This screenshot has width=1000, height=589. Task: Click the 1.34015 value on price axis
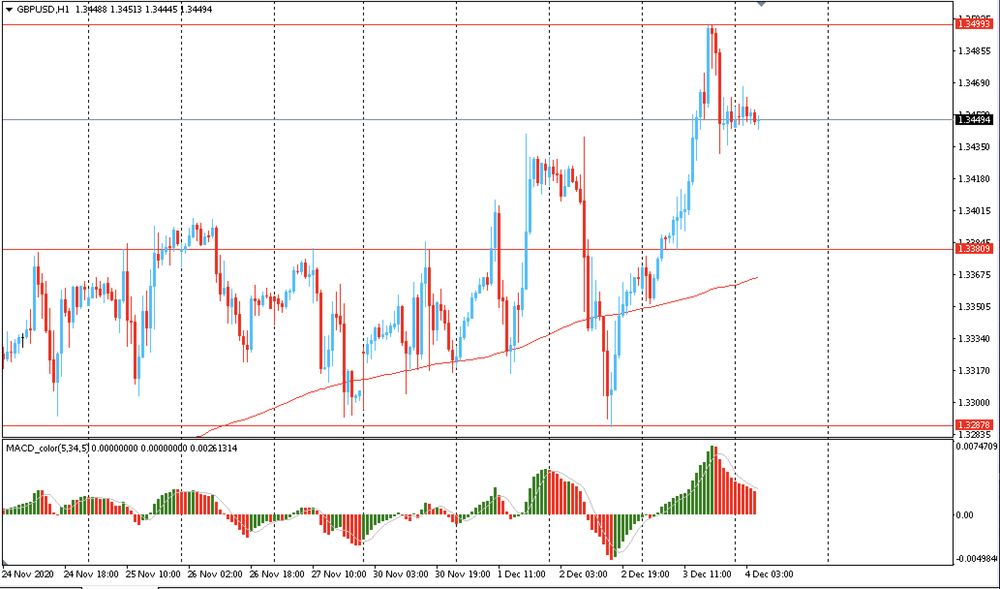pos(973,211)
